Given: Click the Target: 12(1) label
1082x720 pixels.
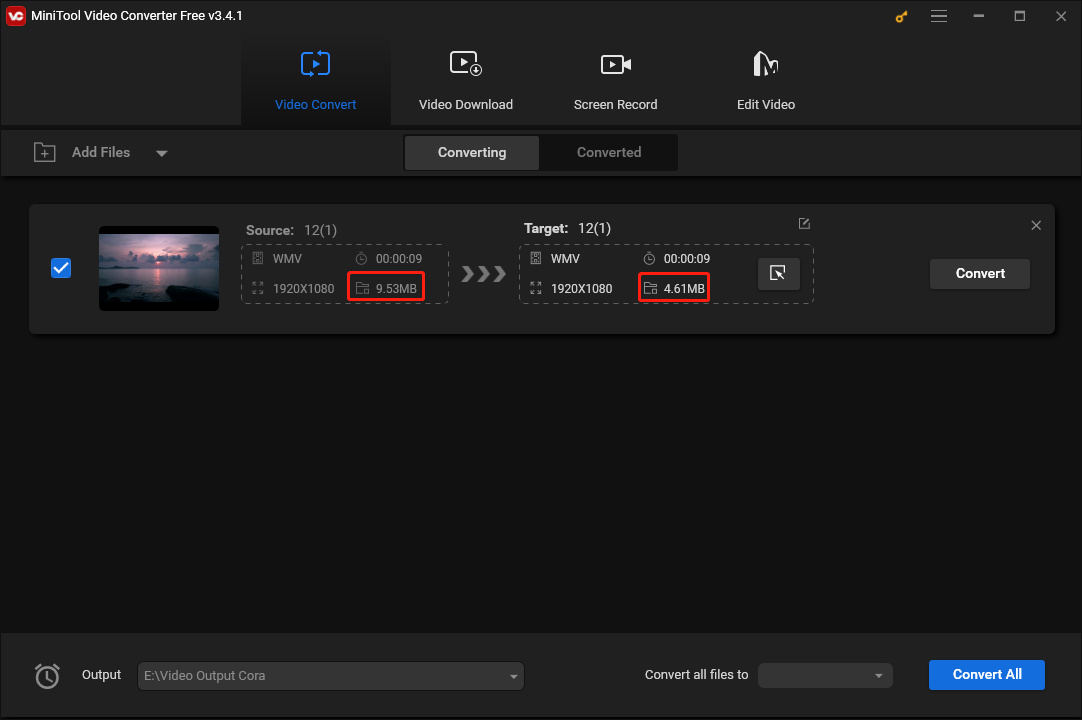Looking at the screenshot, I should pyautogui.click(x=567, y=228).
